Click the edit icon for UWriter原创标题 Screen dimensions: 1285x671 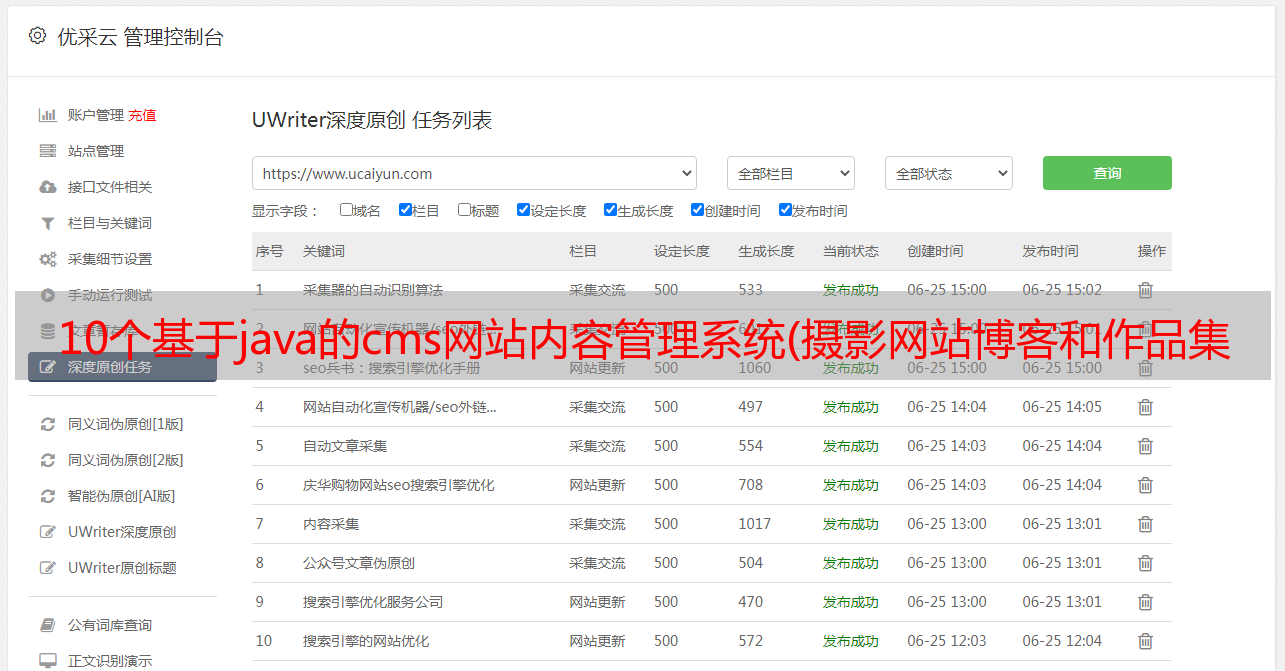pos(47,568)
